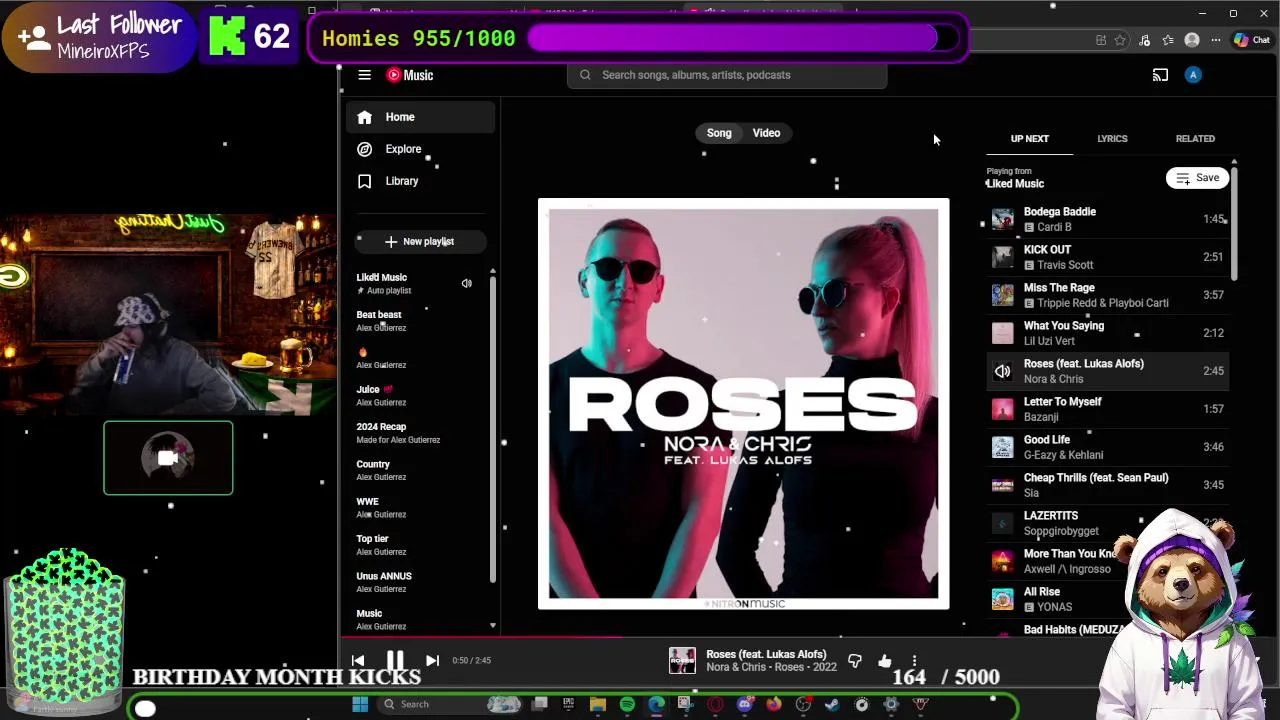Dislike Roses in player bar
This screenshot has width=1280, height=720.
click(855, 661)
